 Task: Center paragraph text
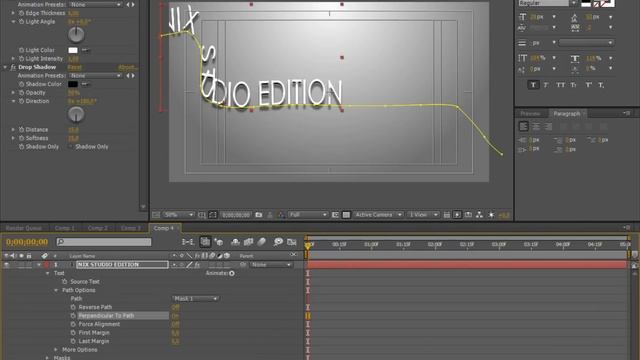coord(536,127)
